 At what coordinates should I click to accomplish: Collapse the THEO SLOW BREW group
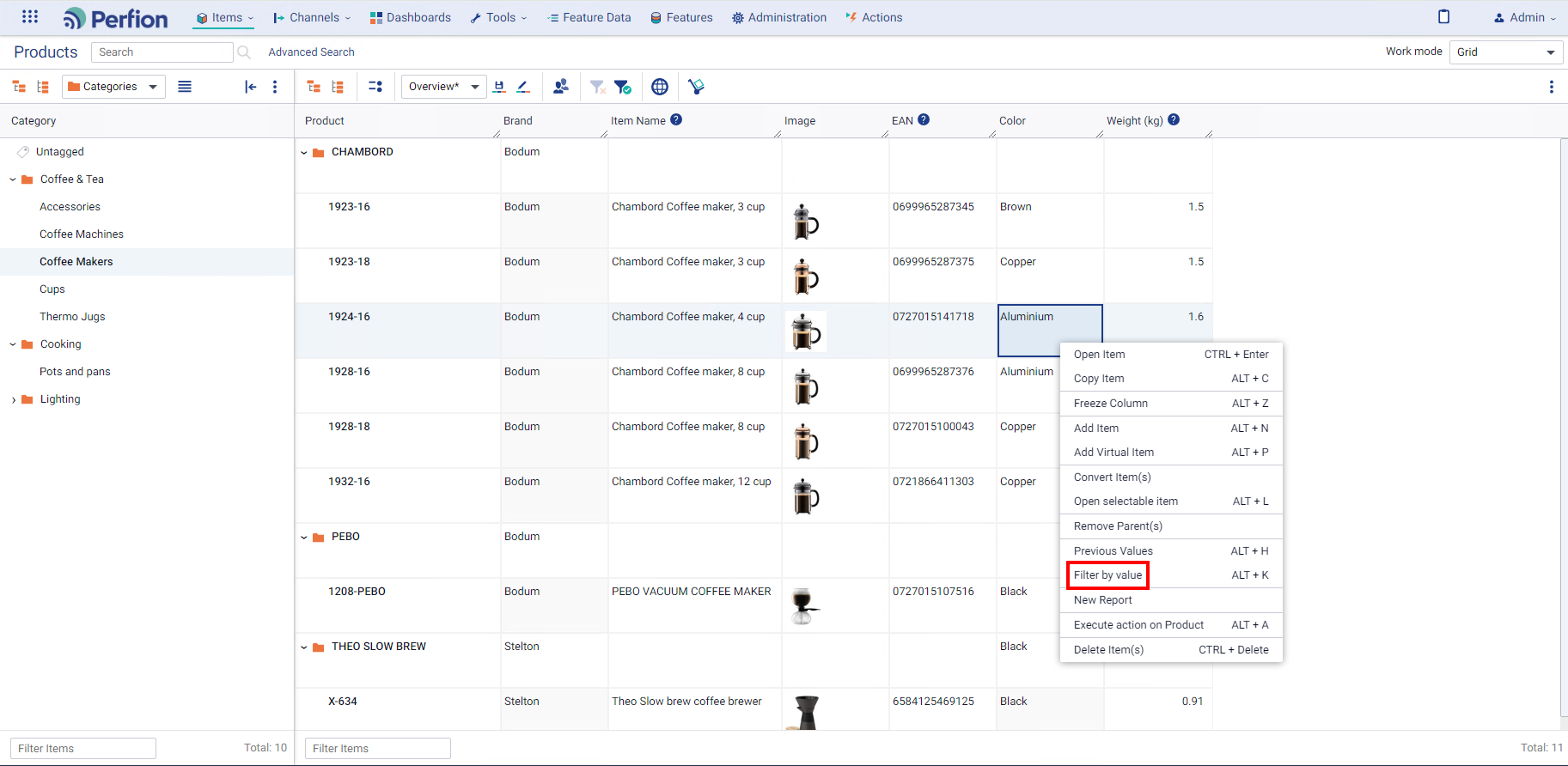point(304,647)
